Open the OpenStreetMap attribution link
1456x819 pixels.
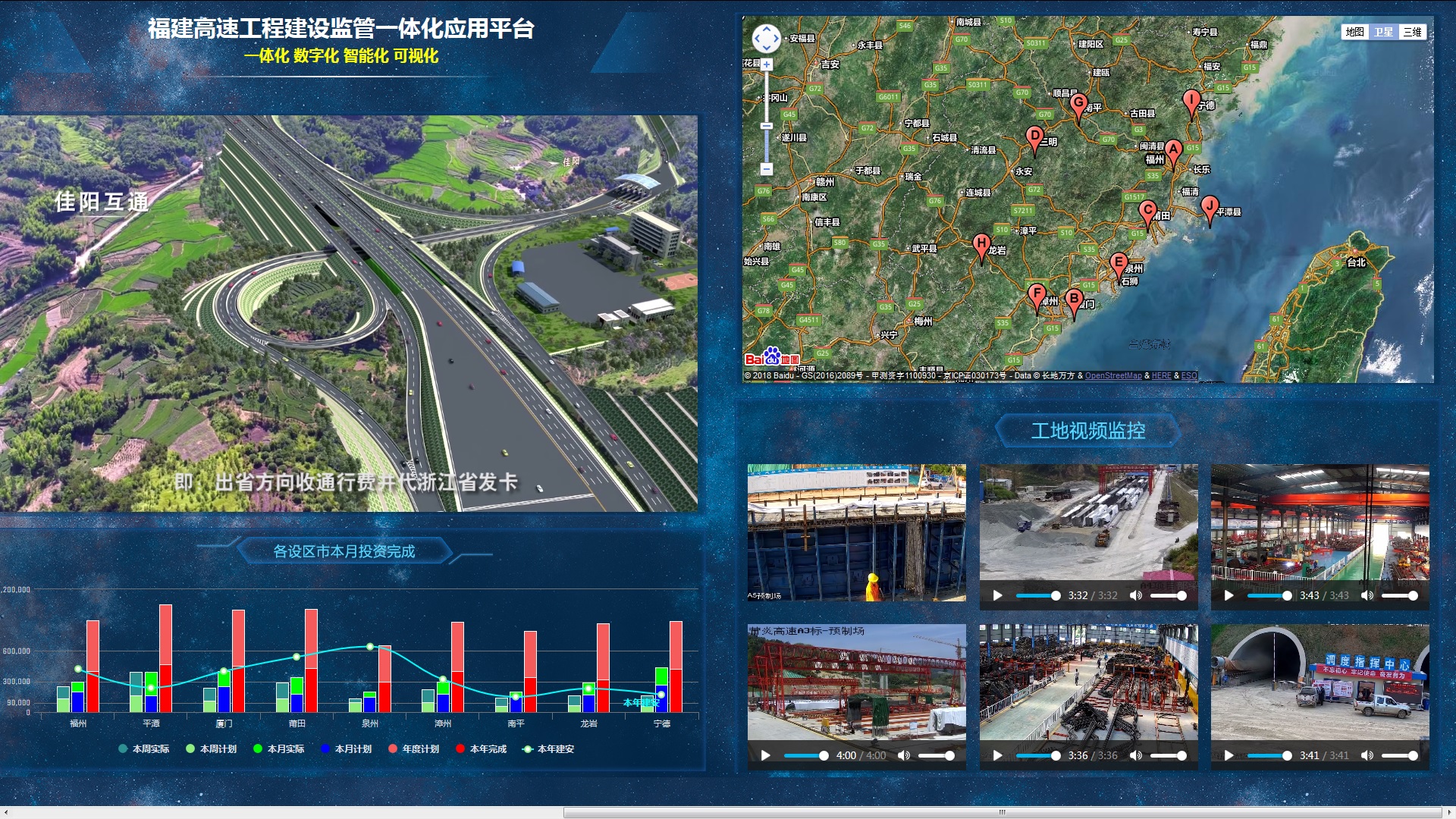tap(1112, 375)
